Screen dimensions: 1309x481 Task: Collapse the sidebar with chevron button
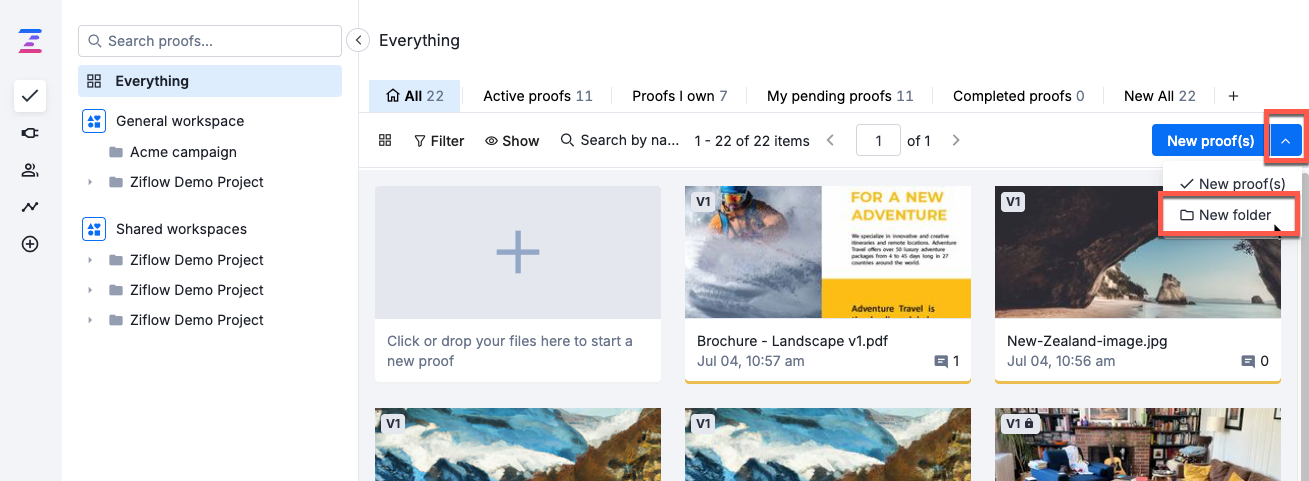358,40
